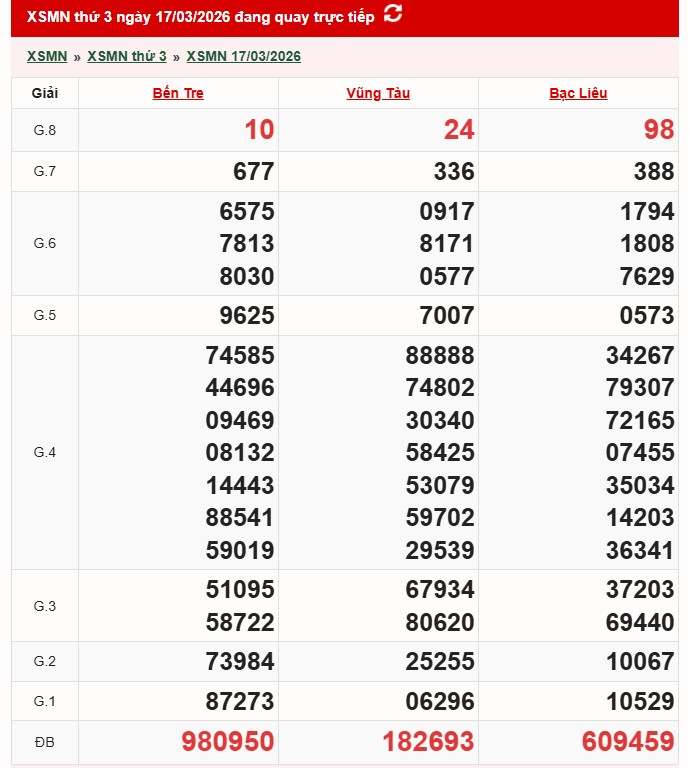Click the Bến Tre special prize 980950
Screen dimensions: 689x768
pos(227,741)
